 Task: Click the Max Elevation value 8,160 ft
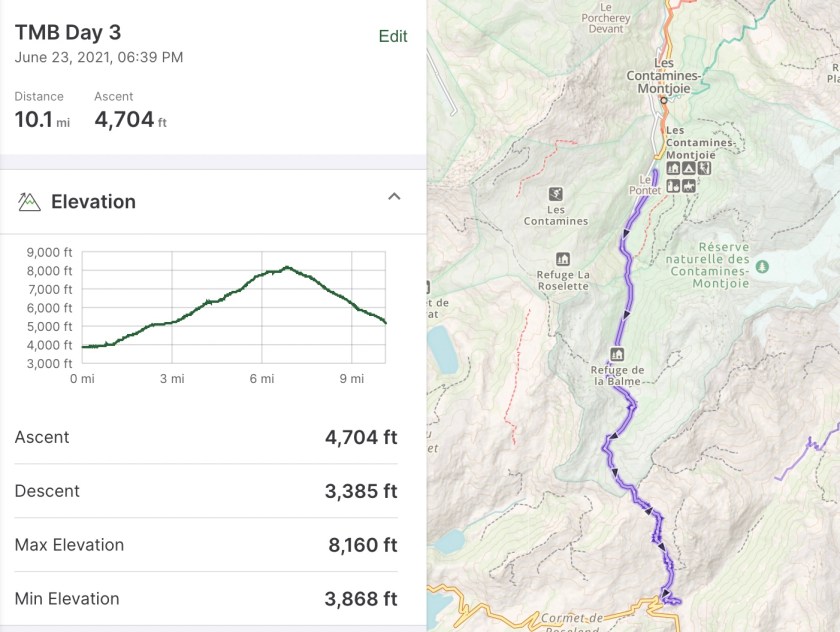click(360, 545)
